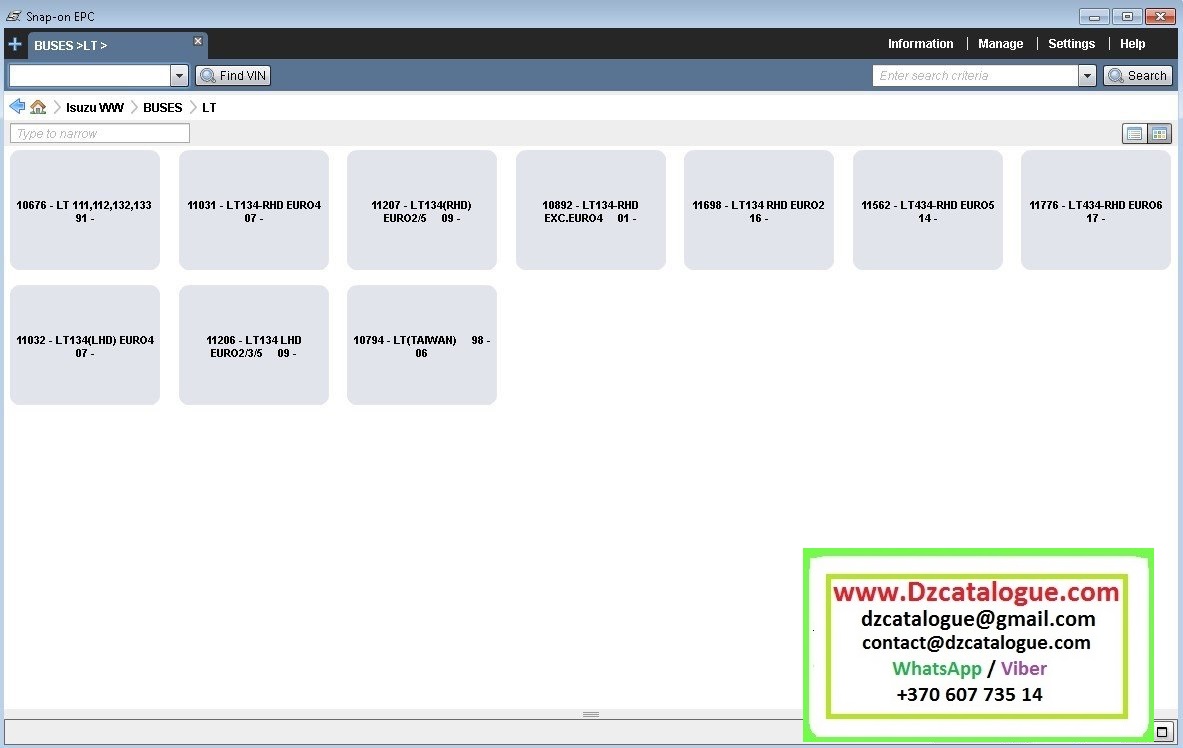
Task: Click the VIN input field
Action: coord(90,75)
